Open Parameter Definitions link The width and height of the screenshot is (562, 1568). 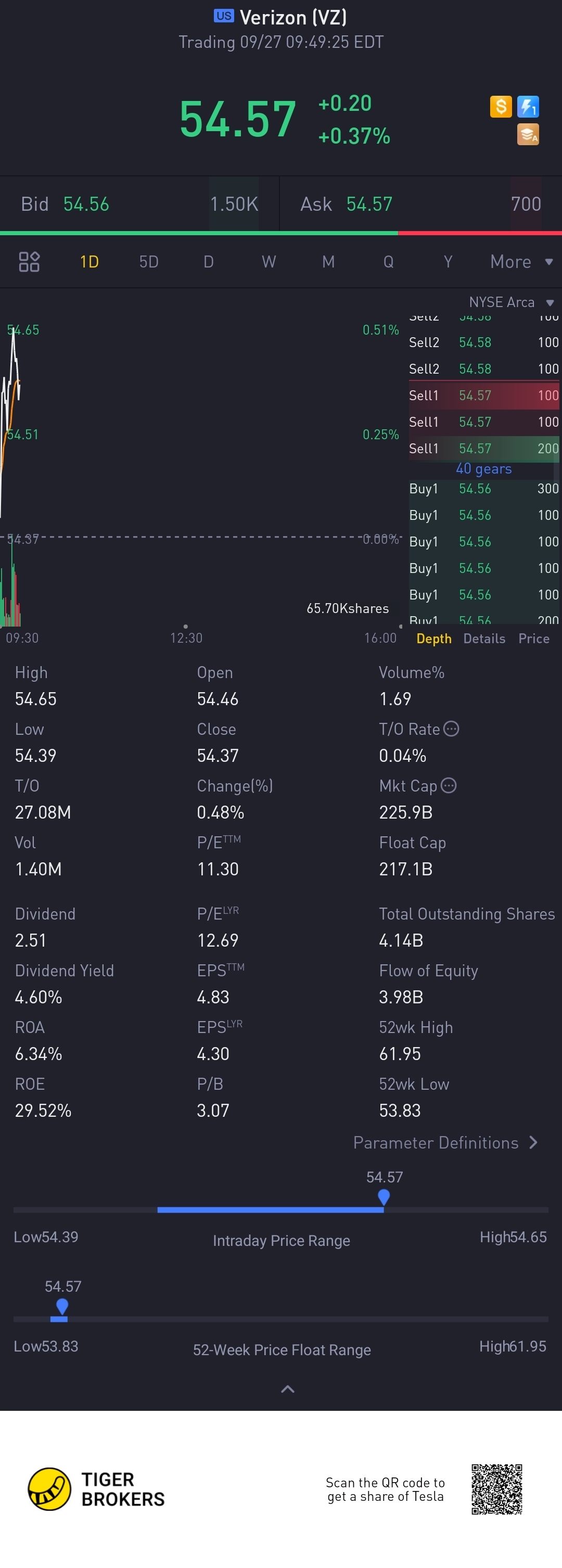pos(446,1142)
